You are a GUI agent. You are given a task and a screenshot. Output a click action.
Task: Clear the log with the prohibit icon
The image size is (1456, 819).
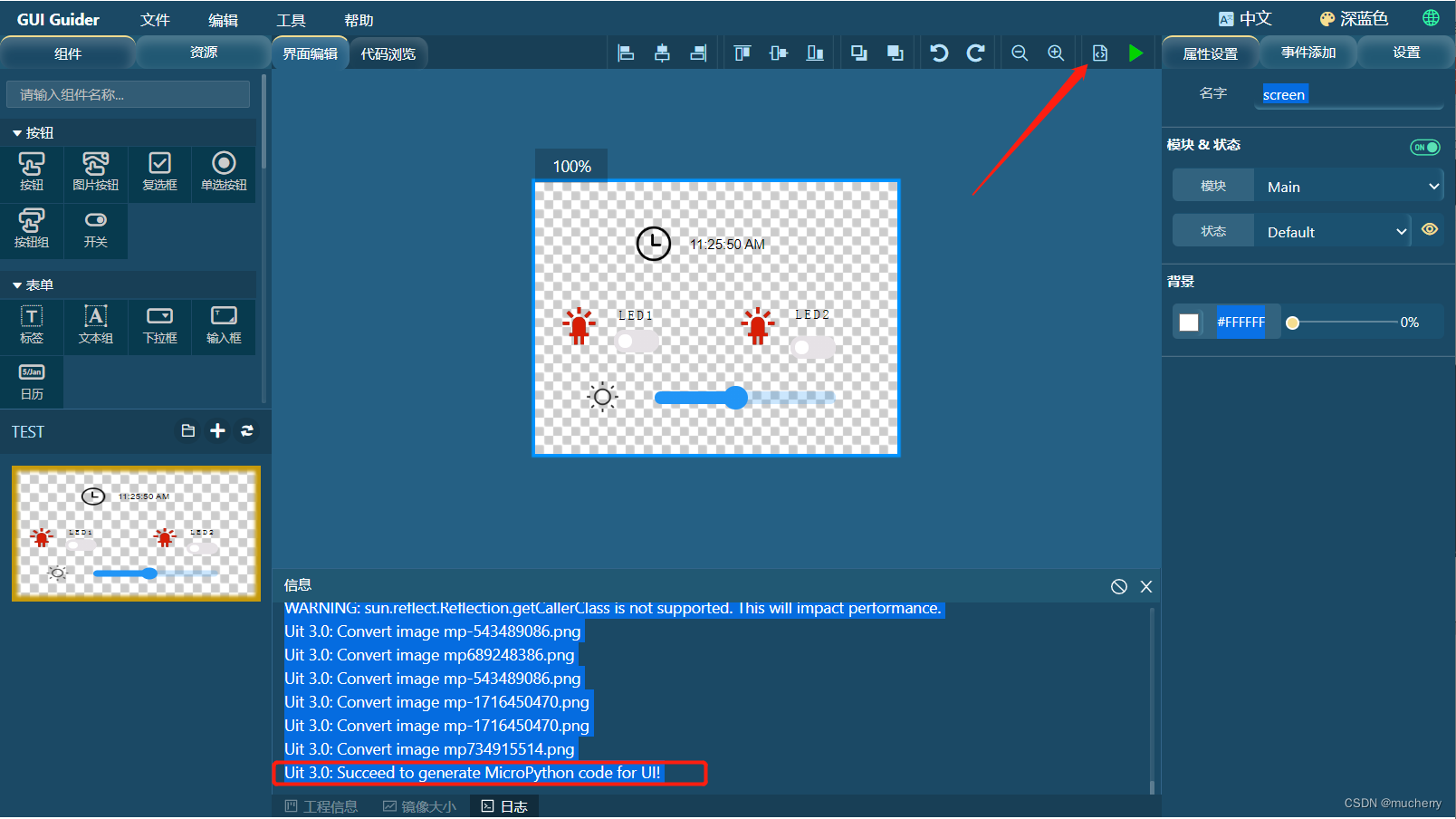[x=1119, y=587]
